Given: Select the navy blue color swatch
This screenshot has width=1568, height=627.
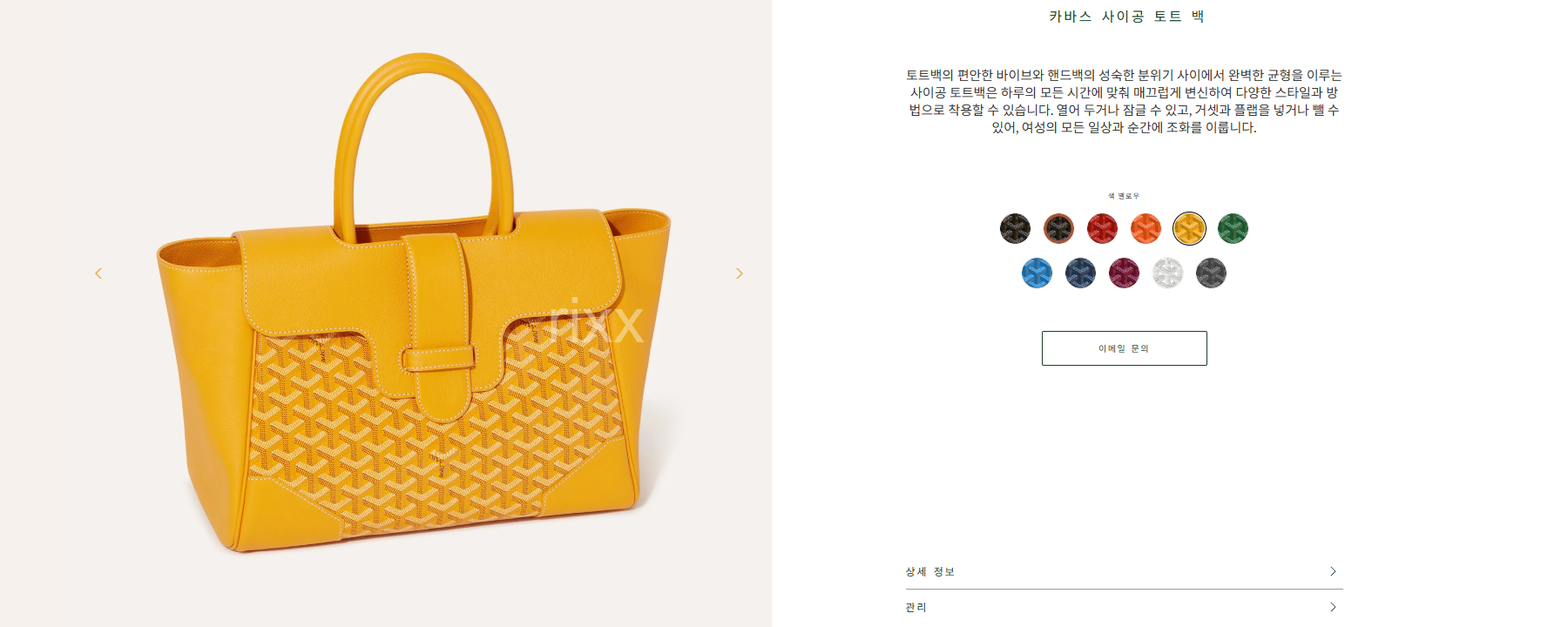Looking at the screenshot, I should pyautogui.click(x=1080, y=273).
